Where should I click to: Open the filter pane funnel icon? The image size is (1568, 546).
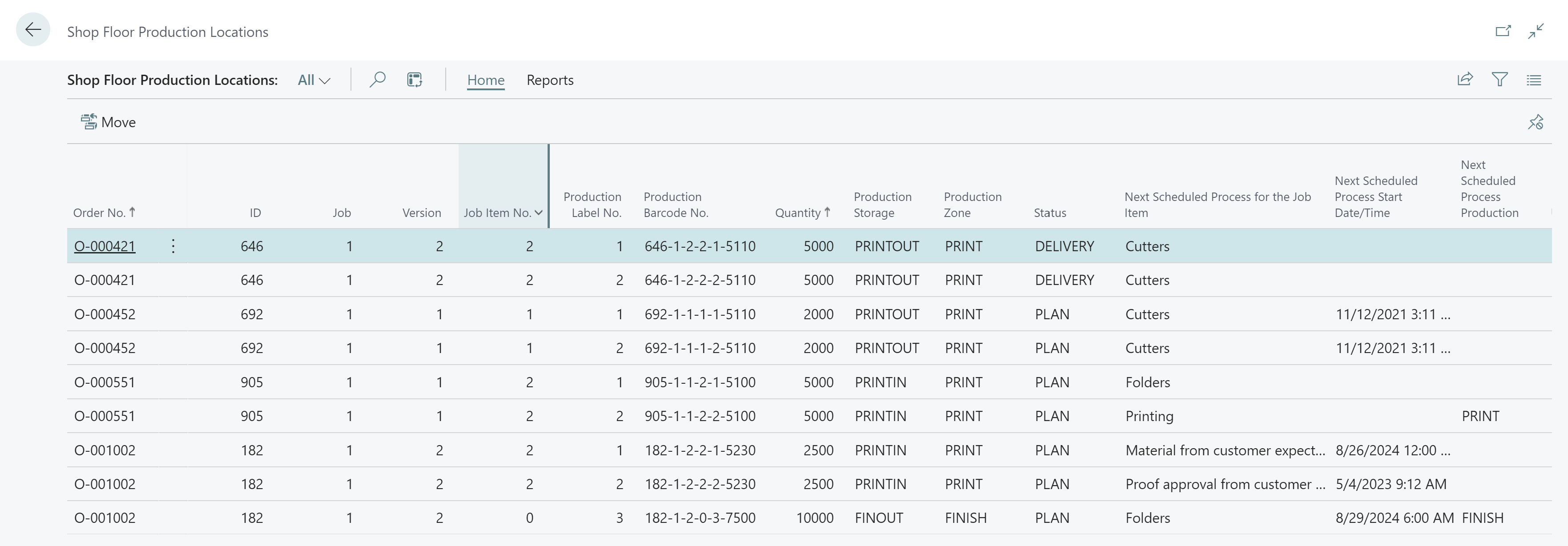[1500, 79]
